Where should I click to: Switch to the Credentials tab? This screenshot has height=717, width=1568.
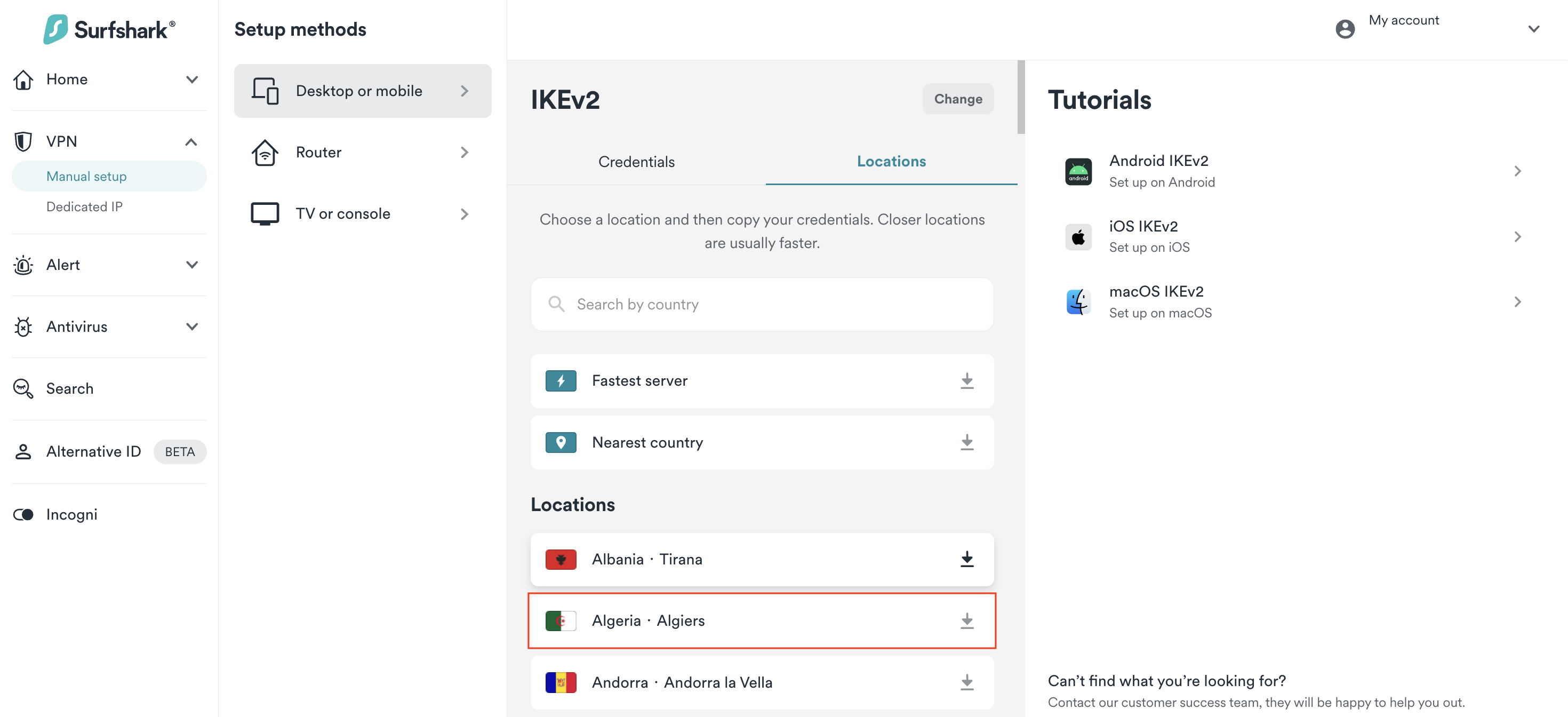636,161
